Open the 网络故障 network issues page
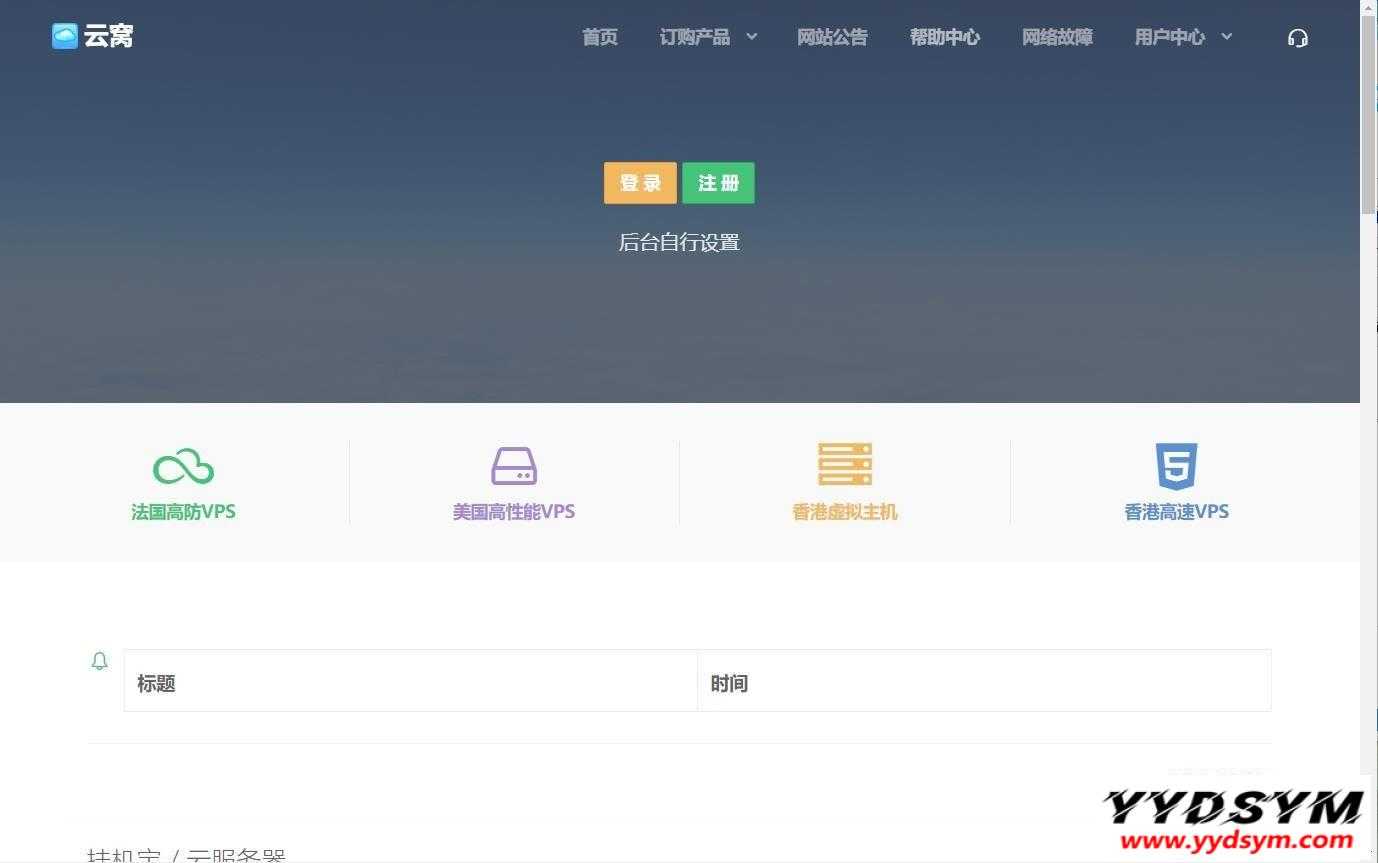The width and height of the screenshot is (1378, 863). coord(1057,38)
